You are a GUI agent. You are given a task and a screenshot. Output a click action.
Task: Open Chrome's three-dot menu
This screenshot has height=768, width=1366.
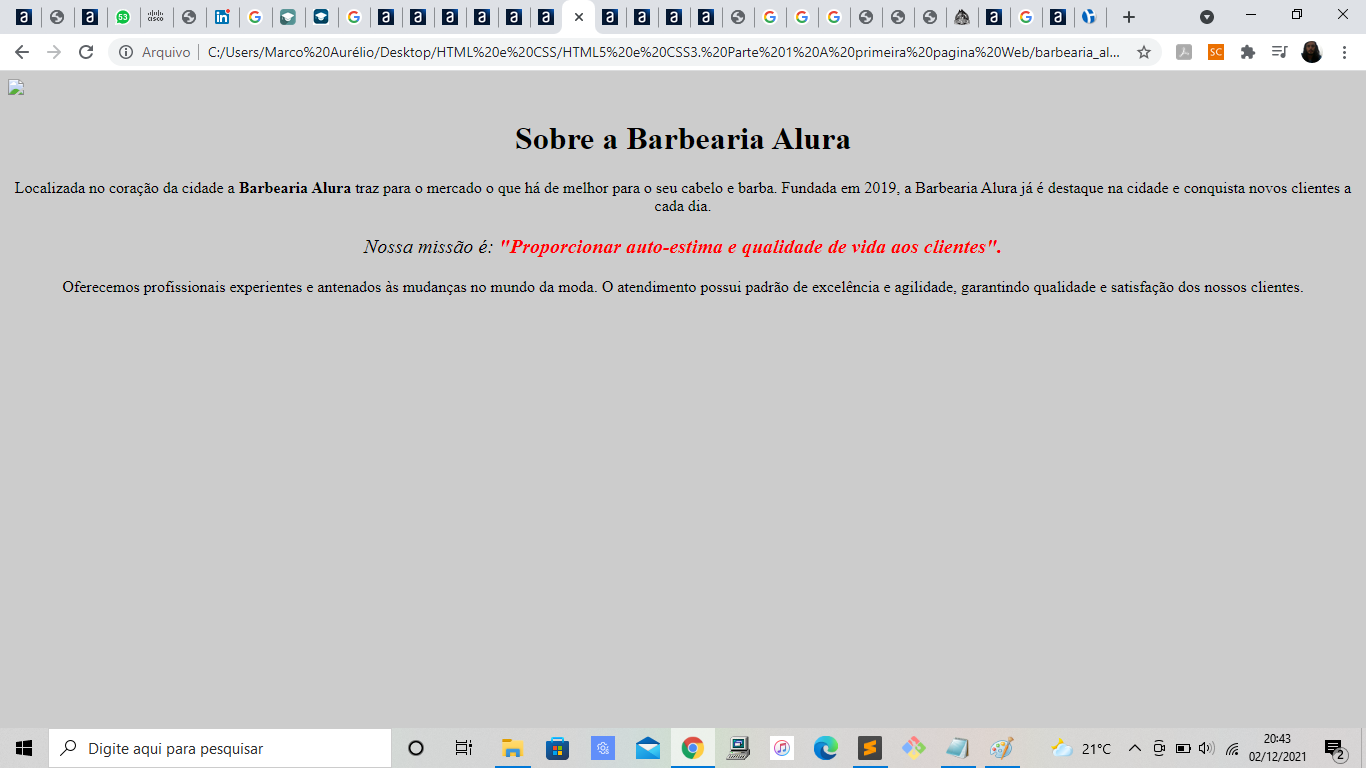1344,52
